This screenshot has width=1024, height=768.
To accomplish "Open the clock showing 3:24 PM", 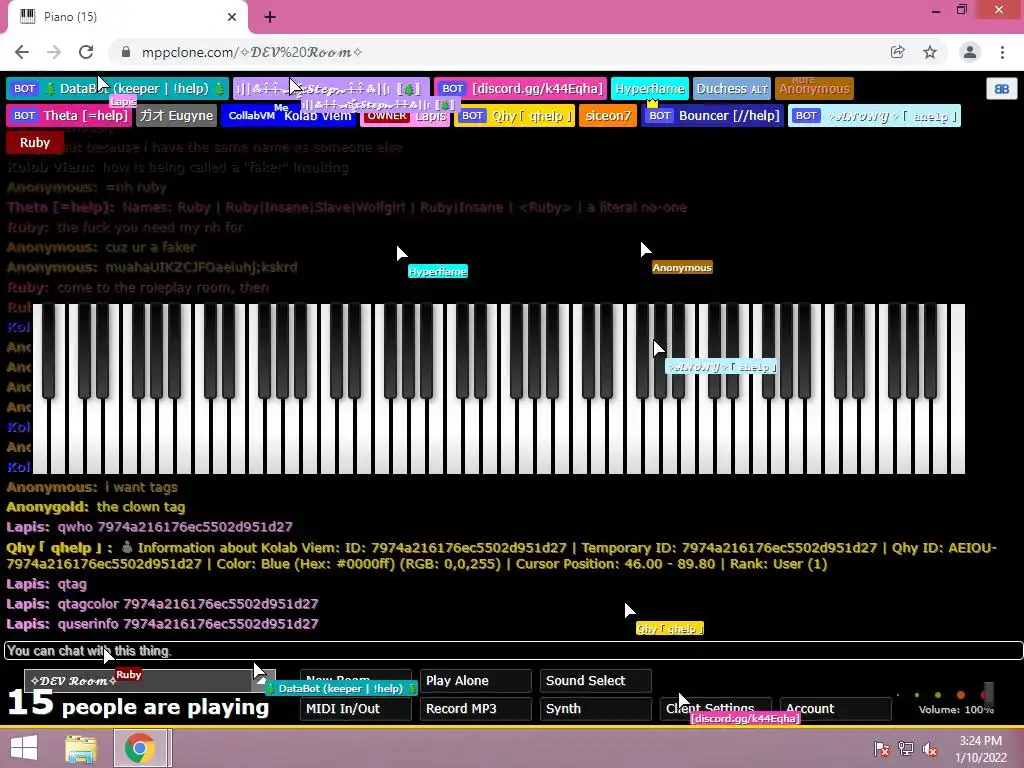I will coord(981,748).
